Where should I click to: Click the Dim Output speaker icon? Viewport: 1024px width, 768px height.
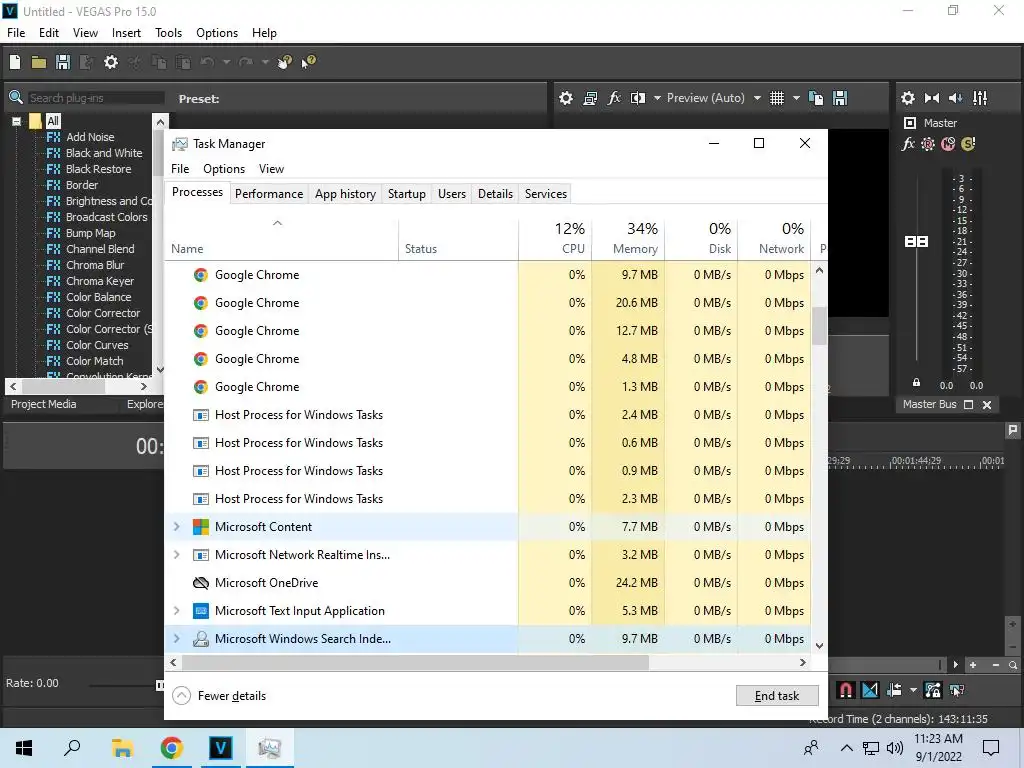click(955, 98)
